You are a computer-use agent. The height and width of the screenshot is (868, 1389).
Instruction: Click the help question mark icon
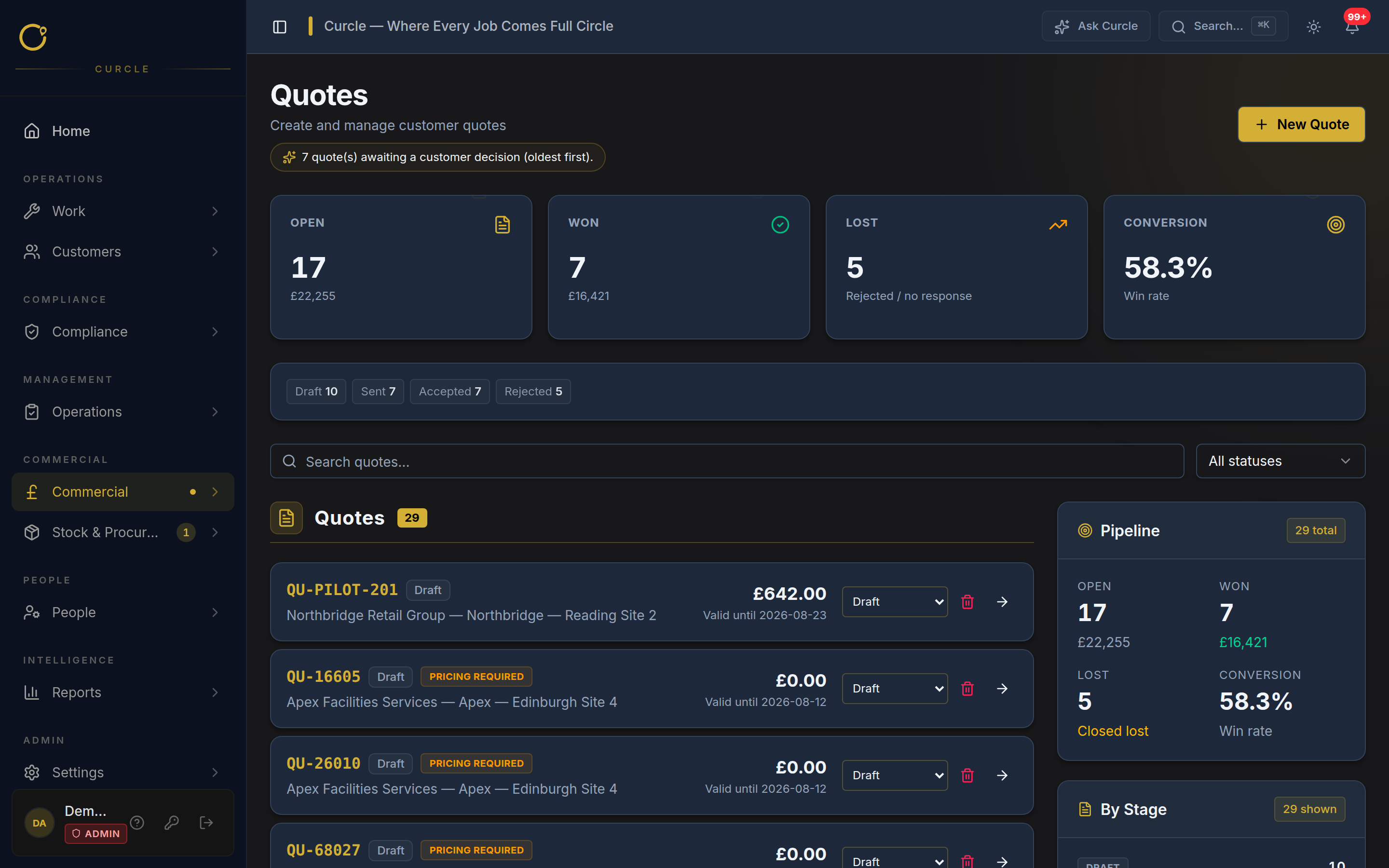[x=136, y=823]
